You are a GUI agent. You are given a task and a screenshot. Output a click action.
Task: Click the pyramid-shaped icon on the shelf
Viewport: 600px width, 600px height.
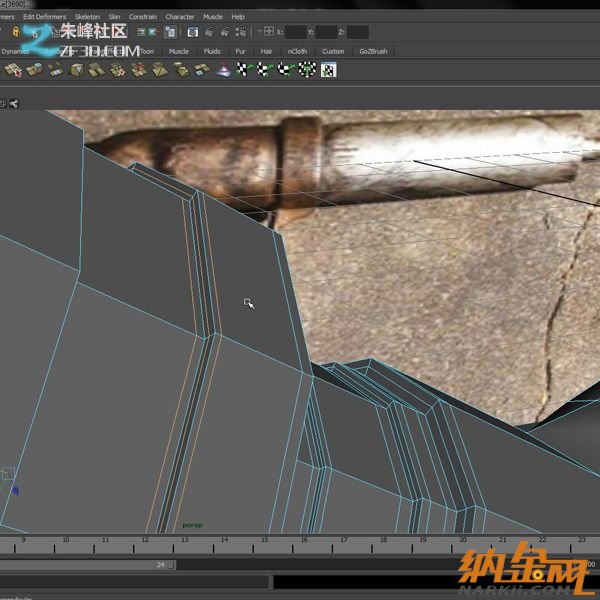pyautogui.click(x=225, y=70)
